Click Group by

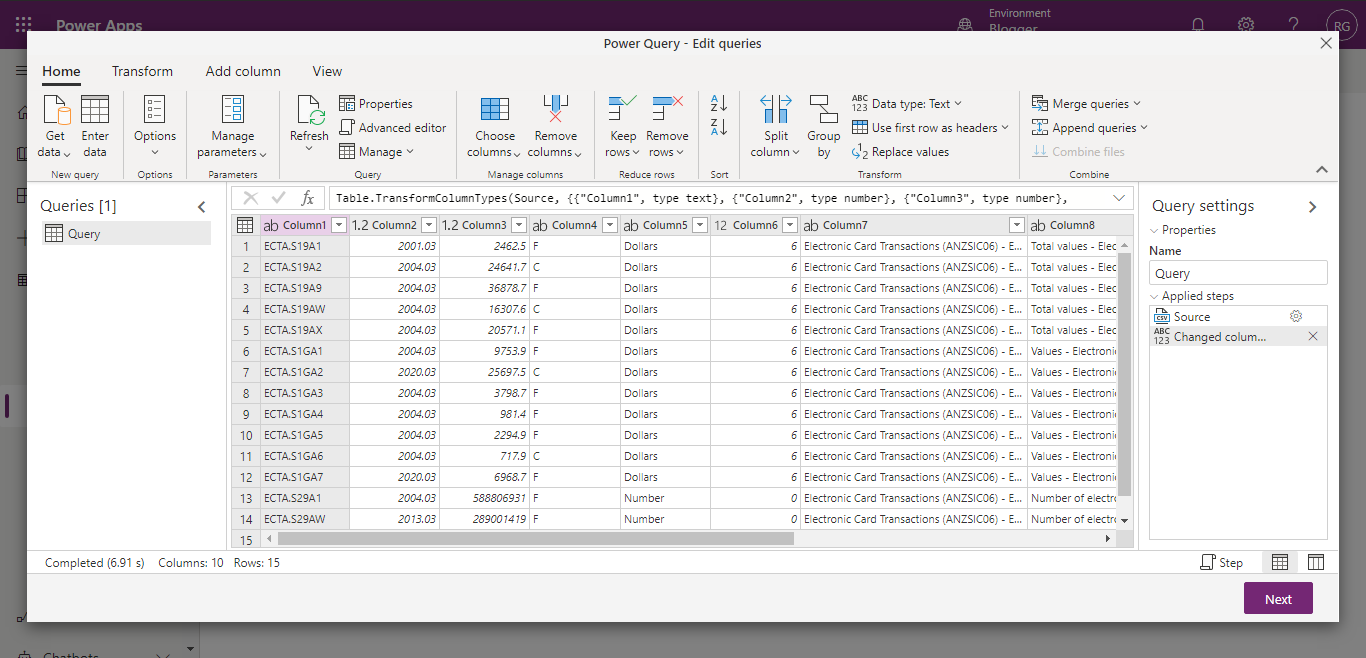point(824,127)
